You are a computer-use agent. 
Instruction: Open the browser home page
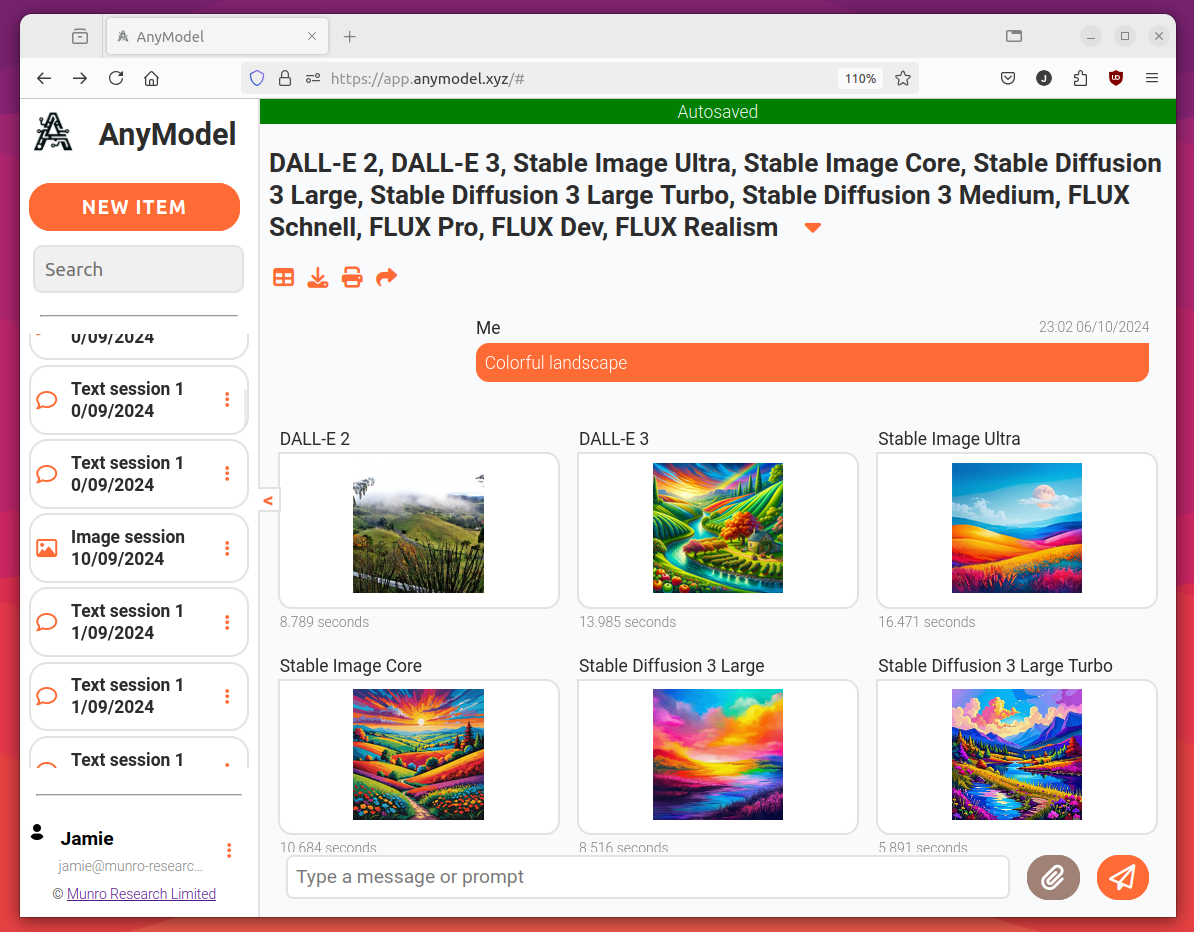pos(152,78)
